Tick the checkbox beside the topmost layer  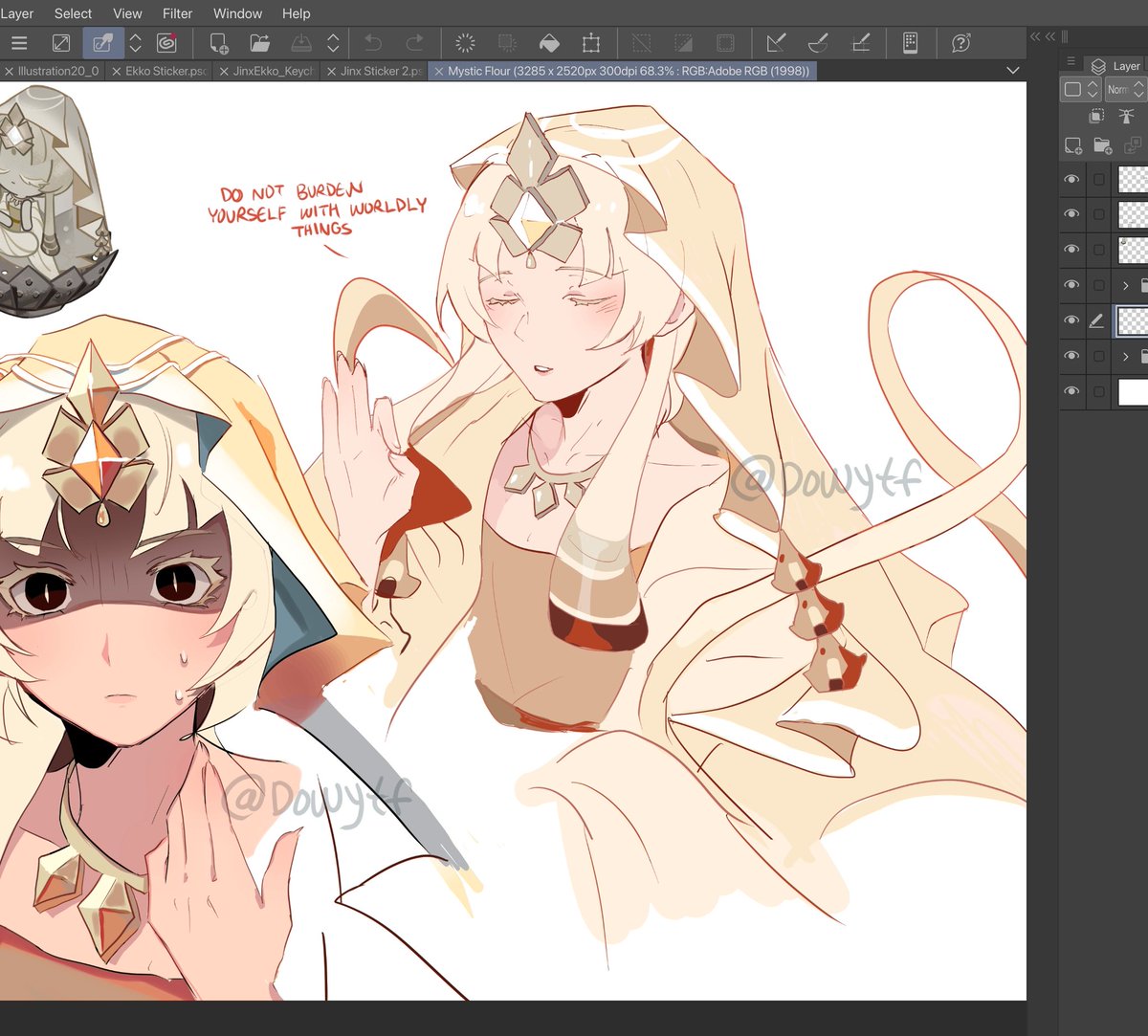(x=1098, y=179)
